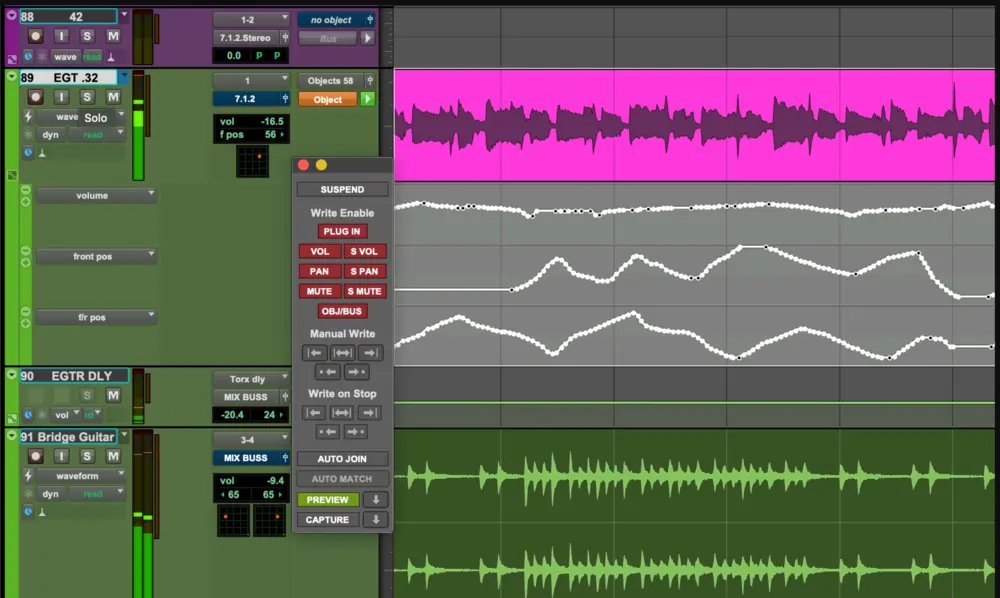Viewport: 1000px width, 598px height.
Task: Open the dyn selector on track 91
Action: point(50,492)
